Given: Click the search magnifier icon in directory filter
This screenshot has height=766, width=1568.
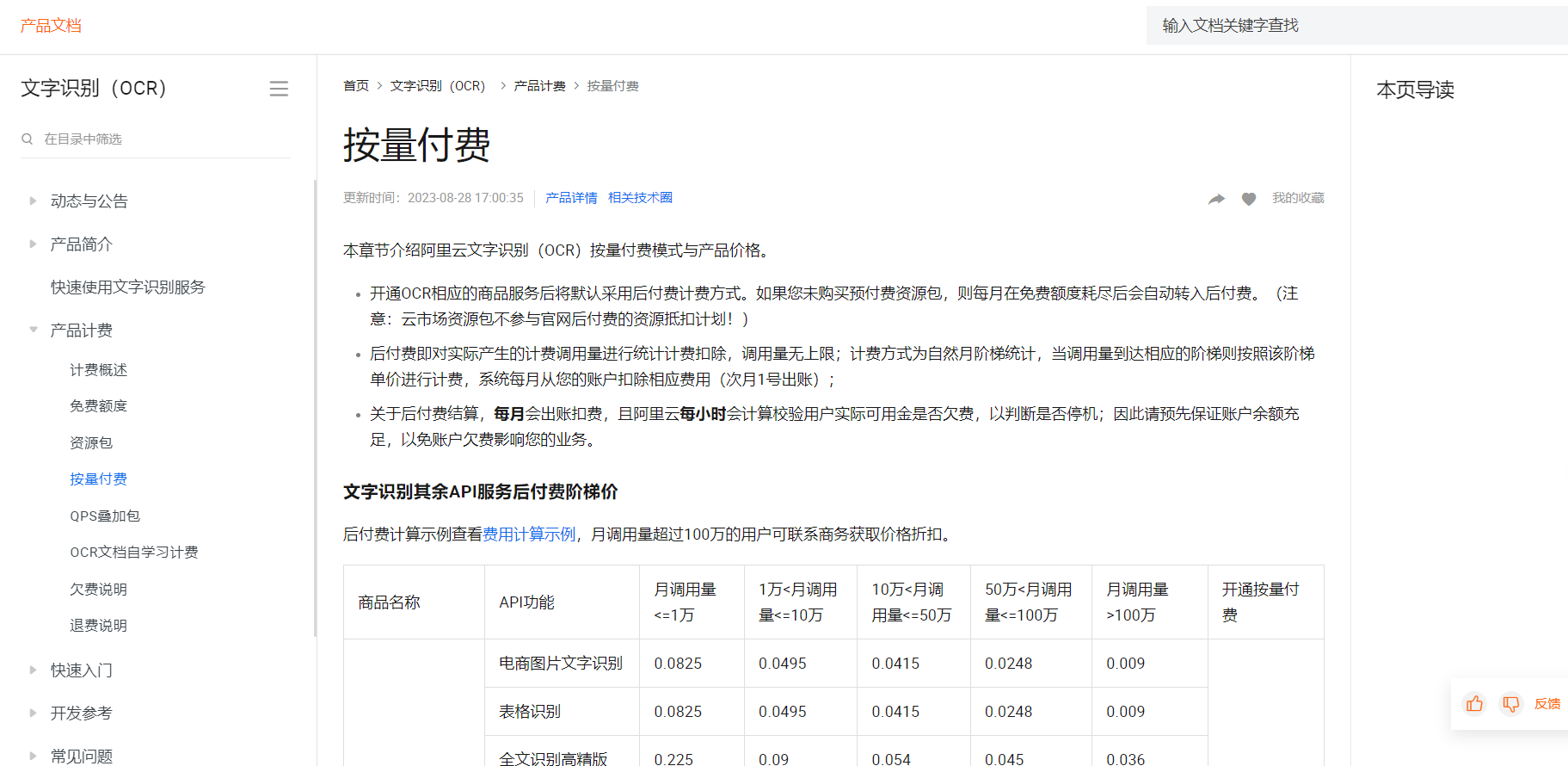Looking at the screenshot, I should point(28,139).
